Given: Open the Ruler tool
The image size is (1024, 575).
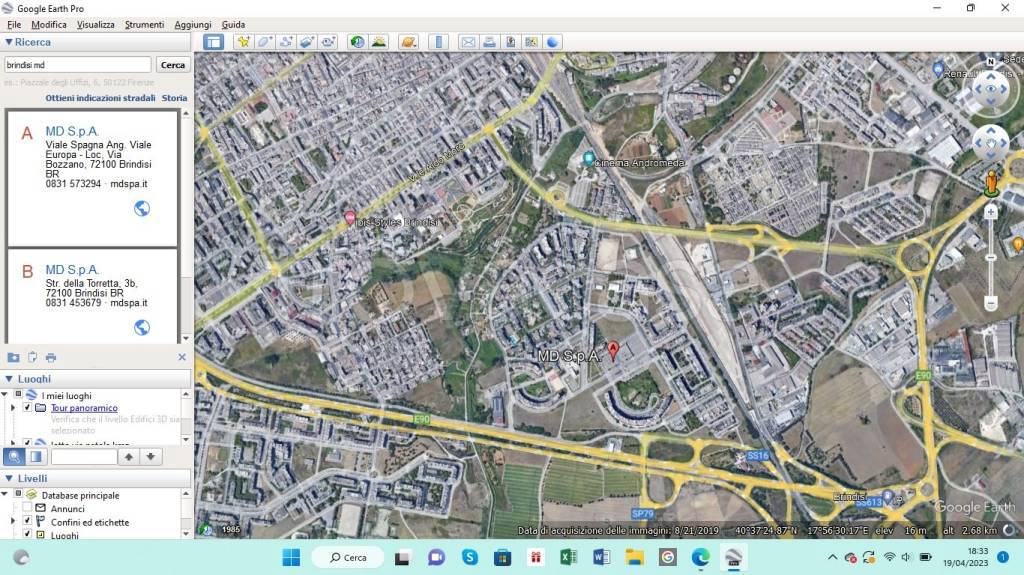Looking at the screenshot, I should click(x=438, y=42).
